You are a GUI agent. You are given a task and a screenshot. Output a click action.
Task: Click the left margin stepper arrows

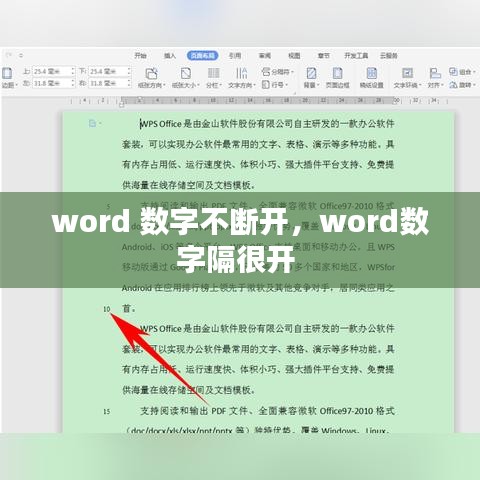[x=73, y=83]
